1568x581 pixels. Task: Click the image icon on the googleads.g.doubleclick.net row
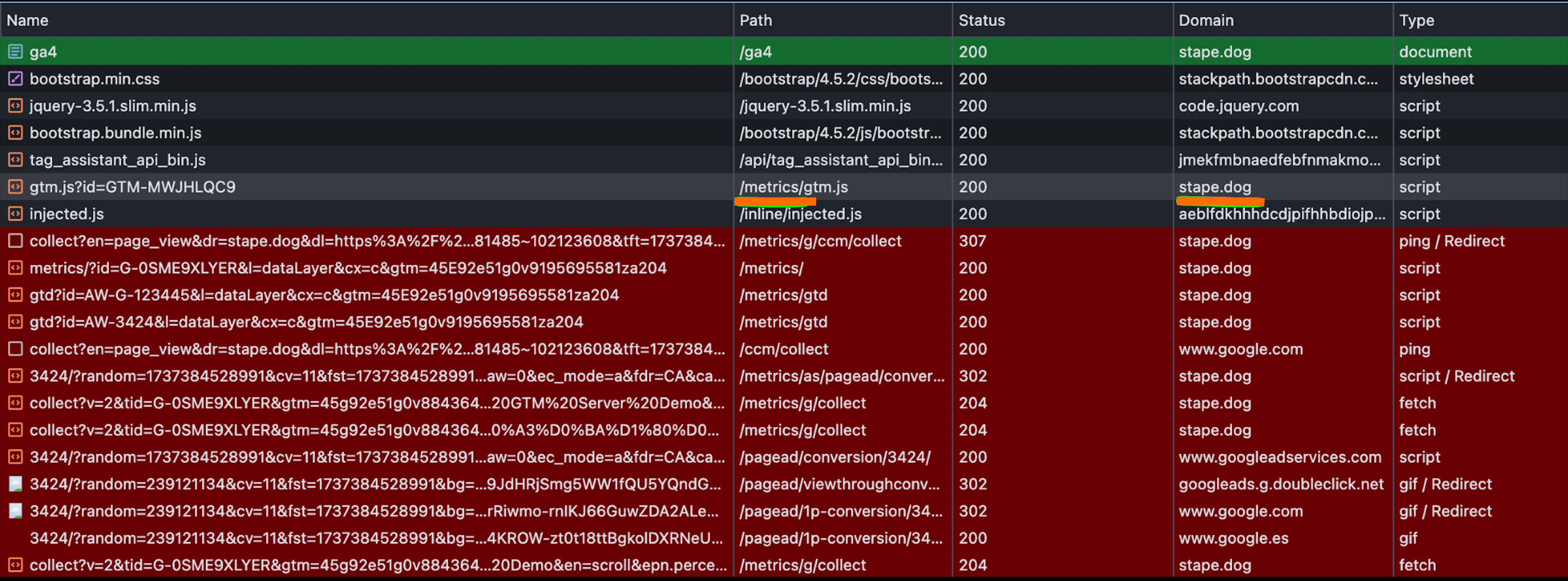(x=15, y=484)
